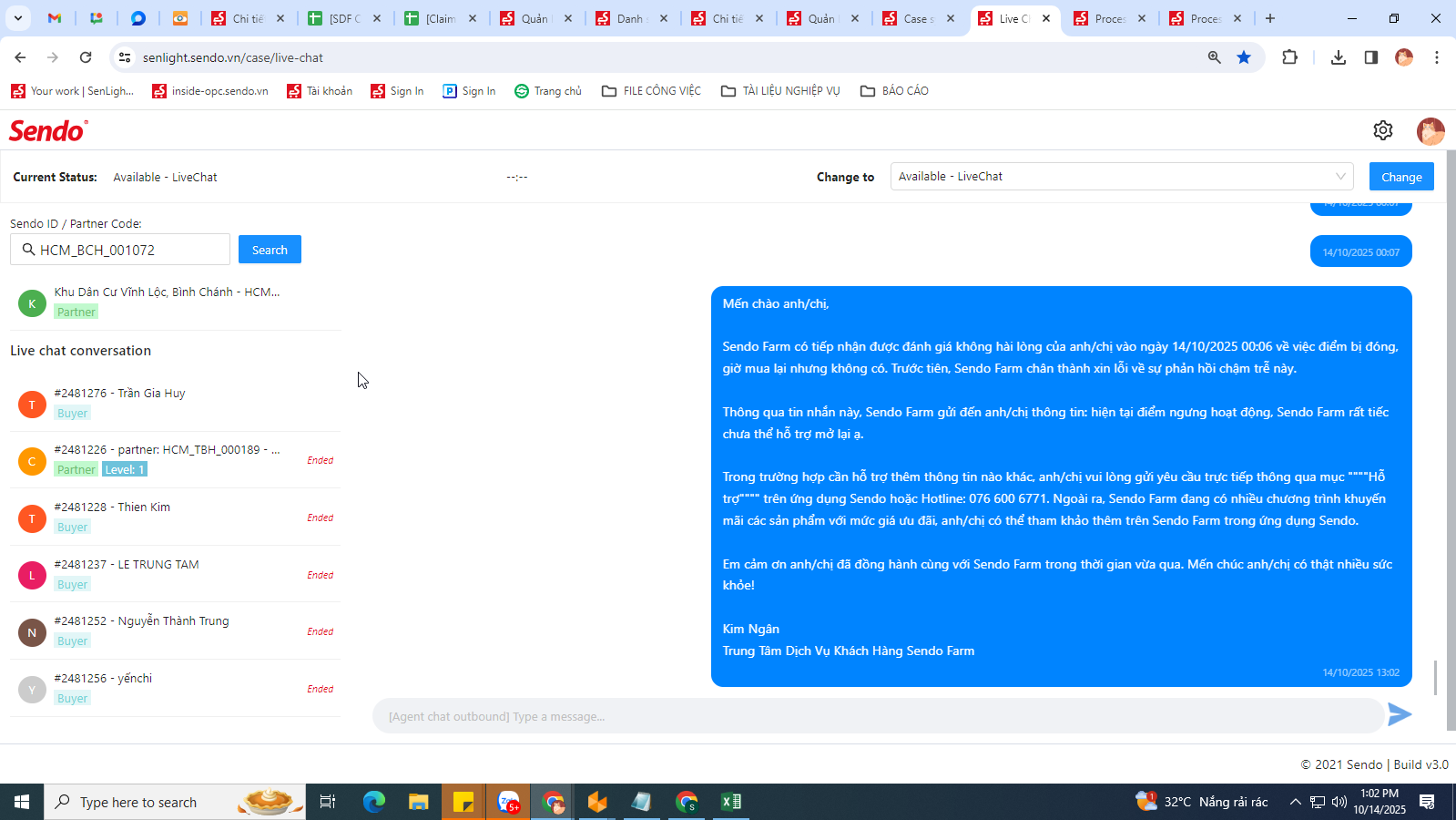The image size is (1456, 820).
Task: Switch to the [SDF C spreadsheet tab
Action: [343, 18]
